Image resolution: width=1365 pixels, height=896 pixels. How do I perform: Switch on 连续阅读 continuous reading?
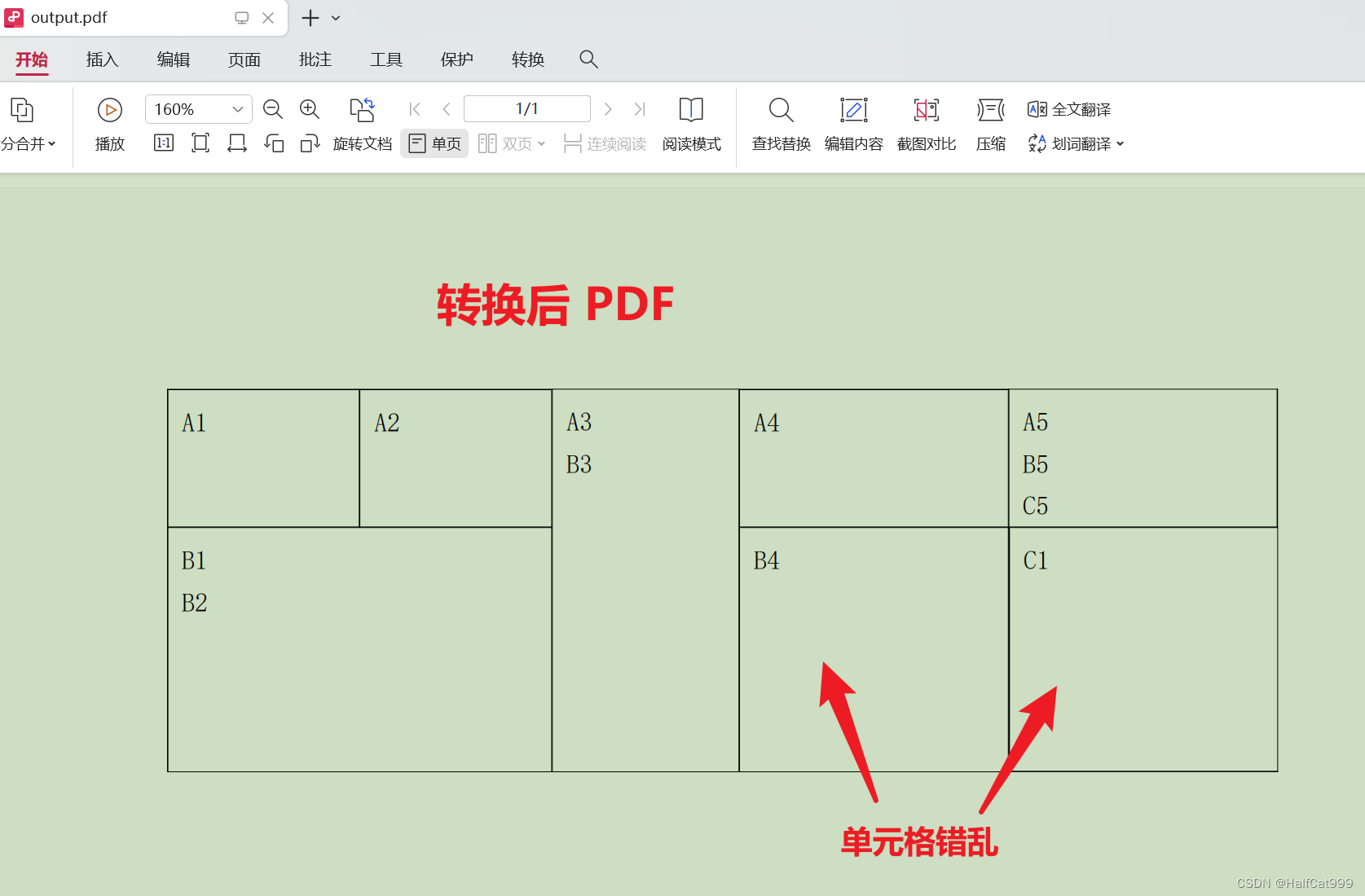coord(604,143)
